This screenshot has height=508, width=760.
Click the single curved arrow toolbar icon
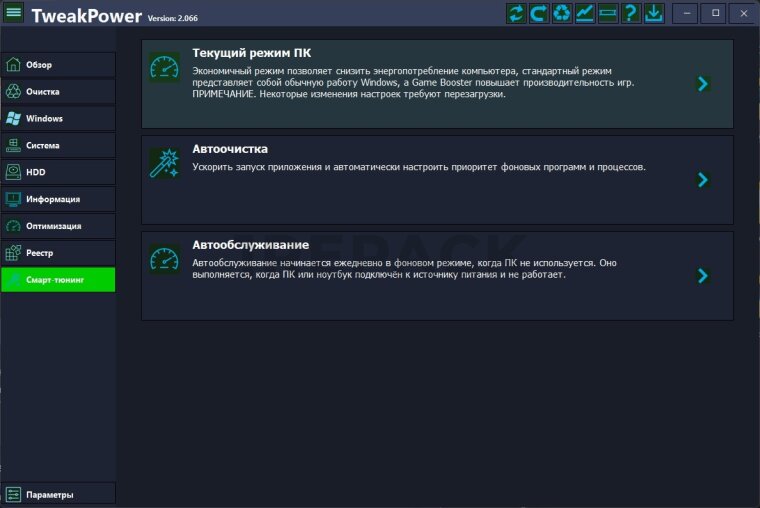539,13
